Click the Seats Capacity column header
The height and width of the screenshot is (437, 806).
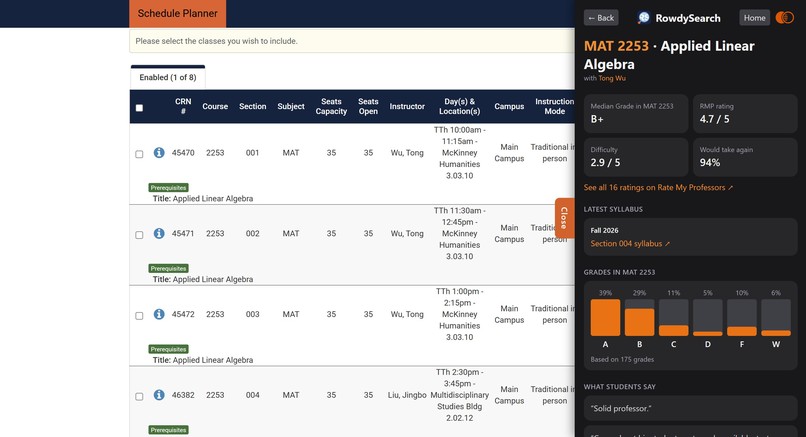pyautogui.click(x=331, y=106)
